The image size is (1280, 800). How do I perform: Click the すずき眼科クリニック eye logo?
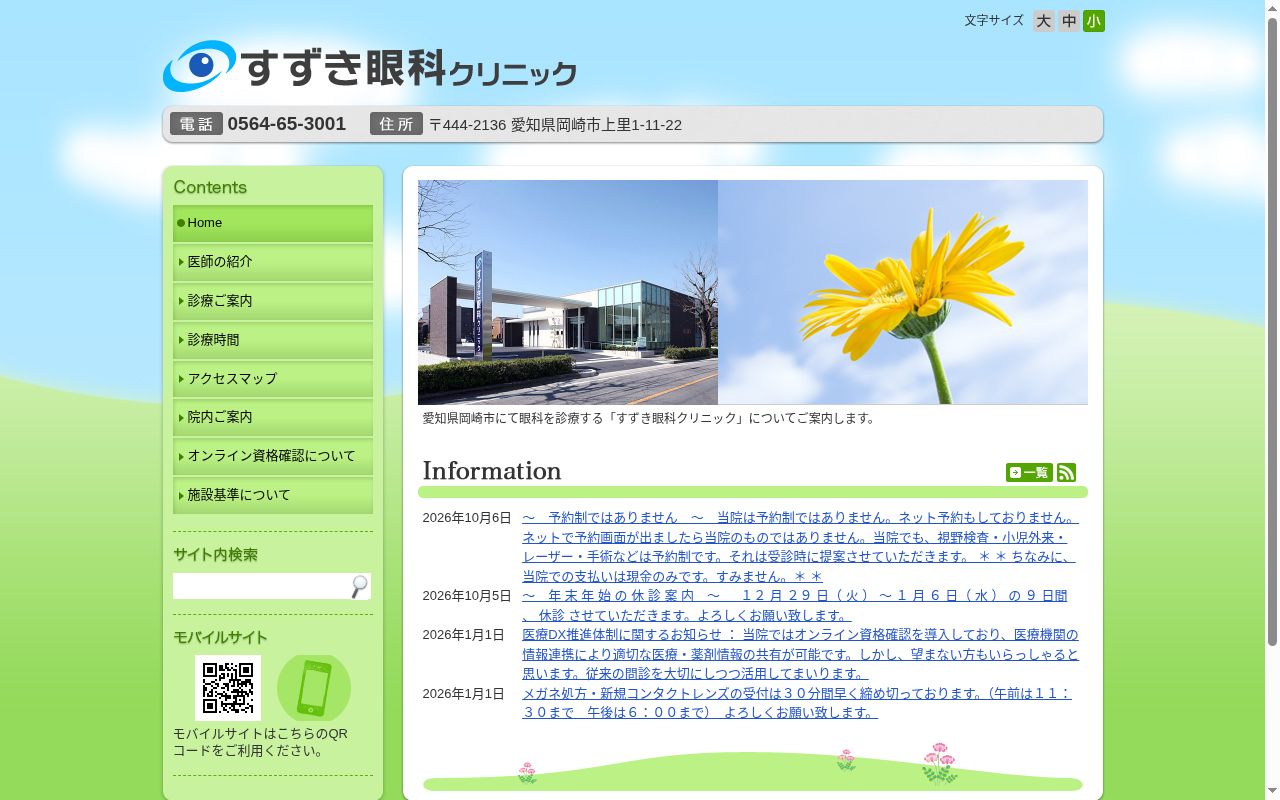(370, 66)
